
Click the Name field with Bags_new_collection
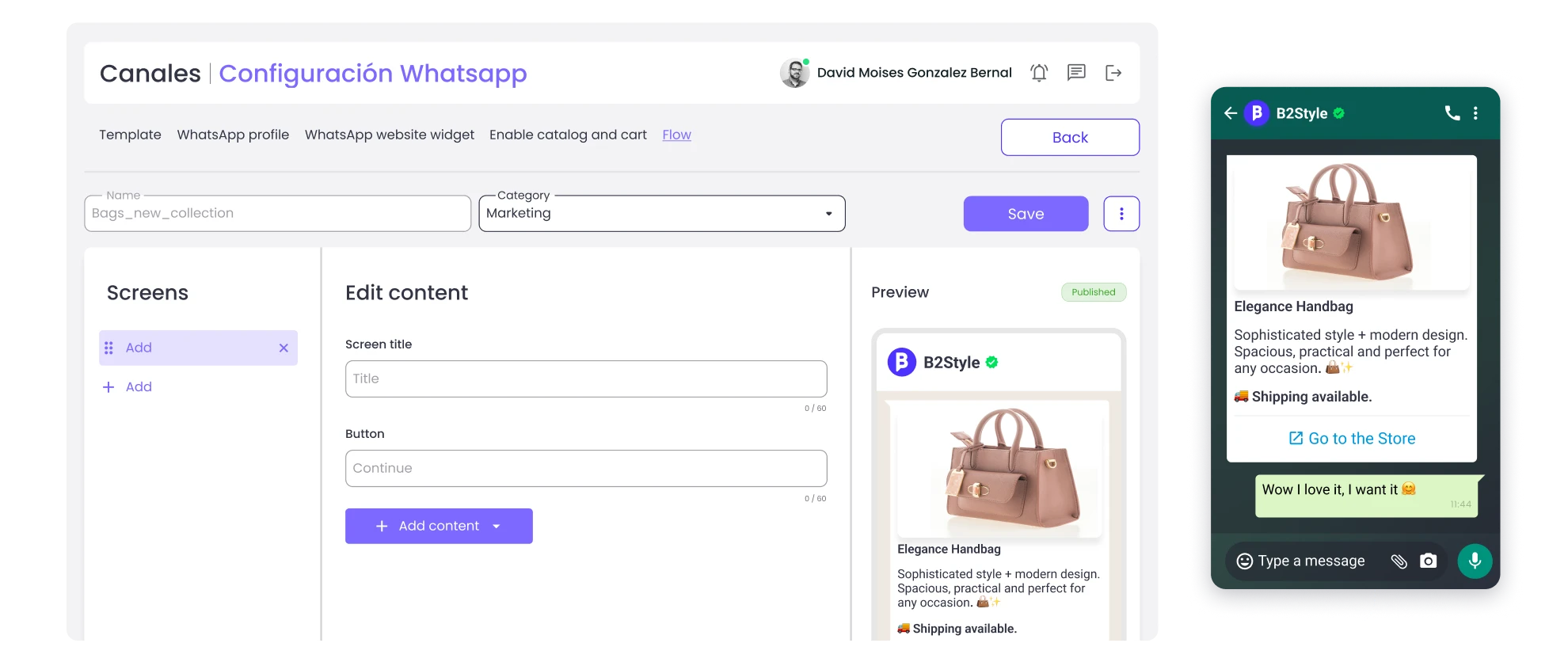click(277, 214)
